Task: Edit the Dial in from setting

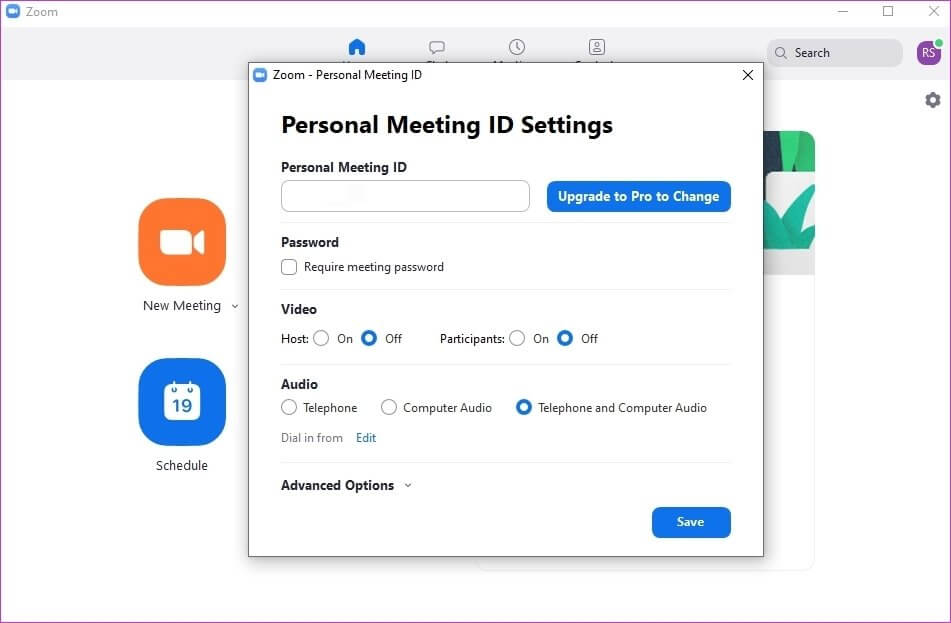Action: tap(366, 438)
